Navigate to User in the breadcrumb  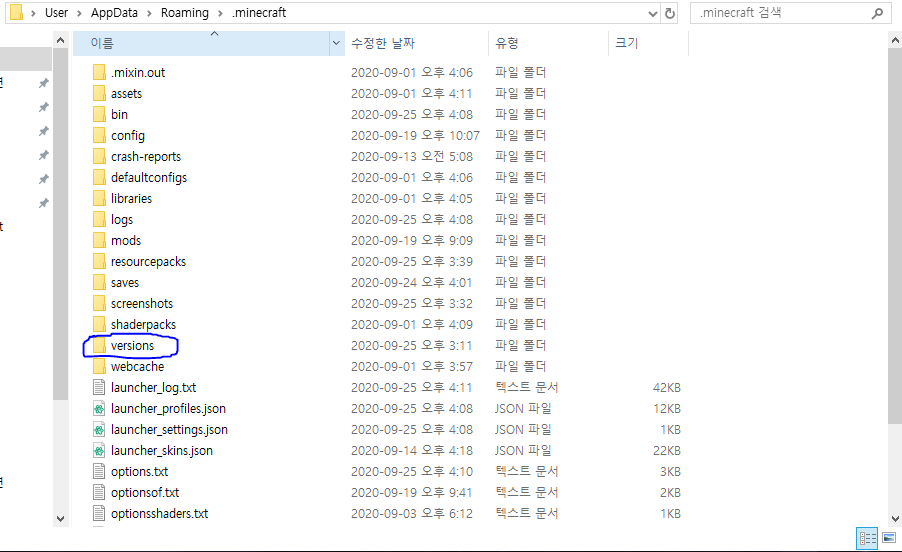(56, 13)
